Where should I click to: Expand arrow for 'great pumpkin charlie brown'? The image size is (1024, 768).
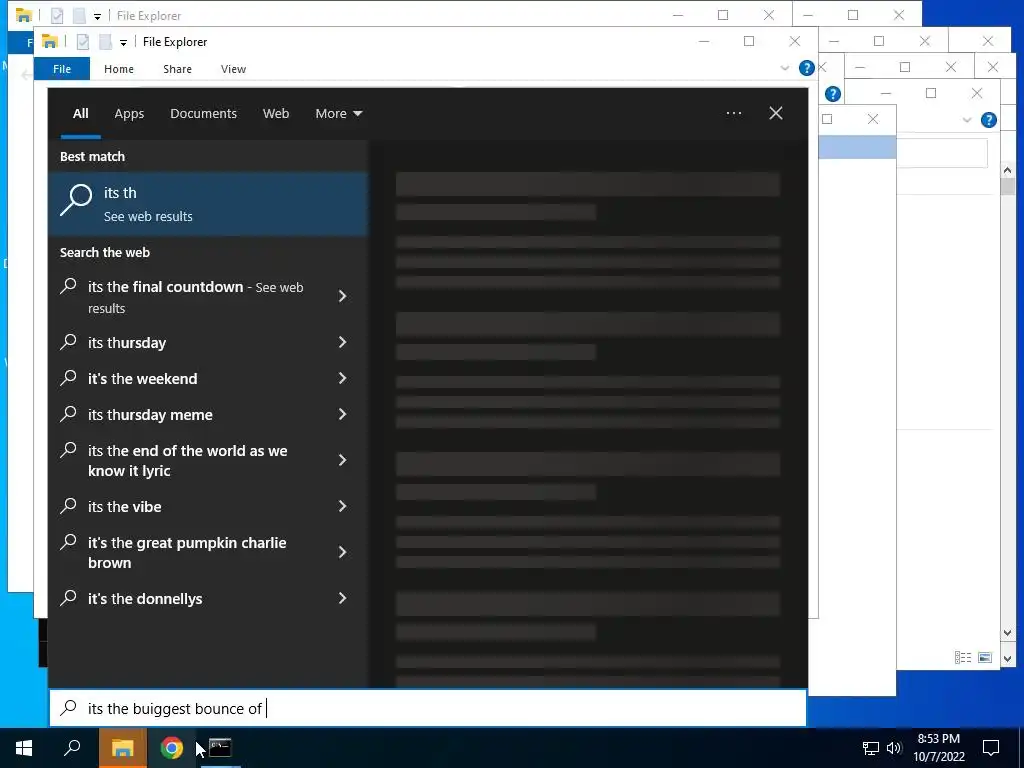(x=342, y=552)
